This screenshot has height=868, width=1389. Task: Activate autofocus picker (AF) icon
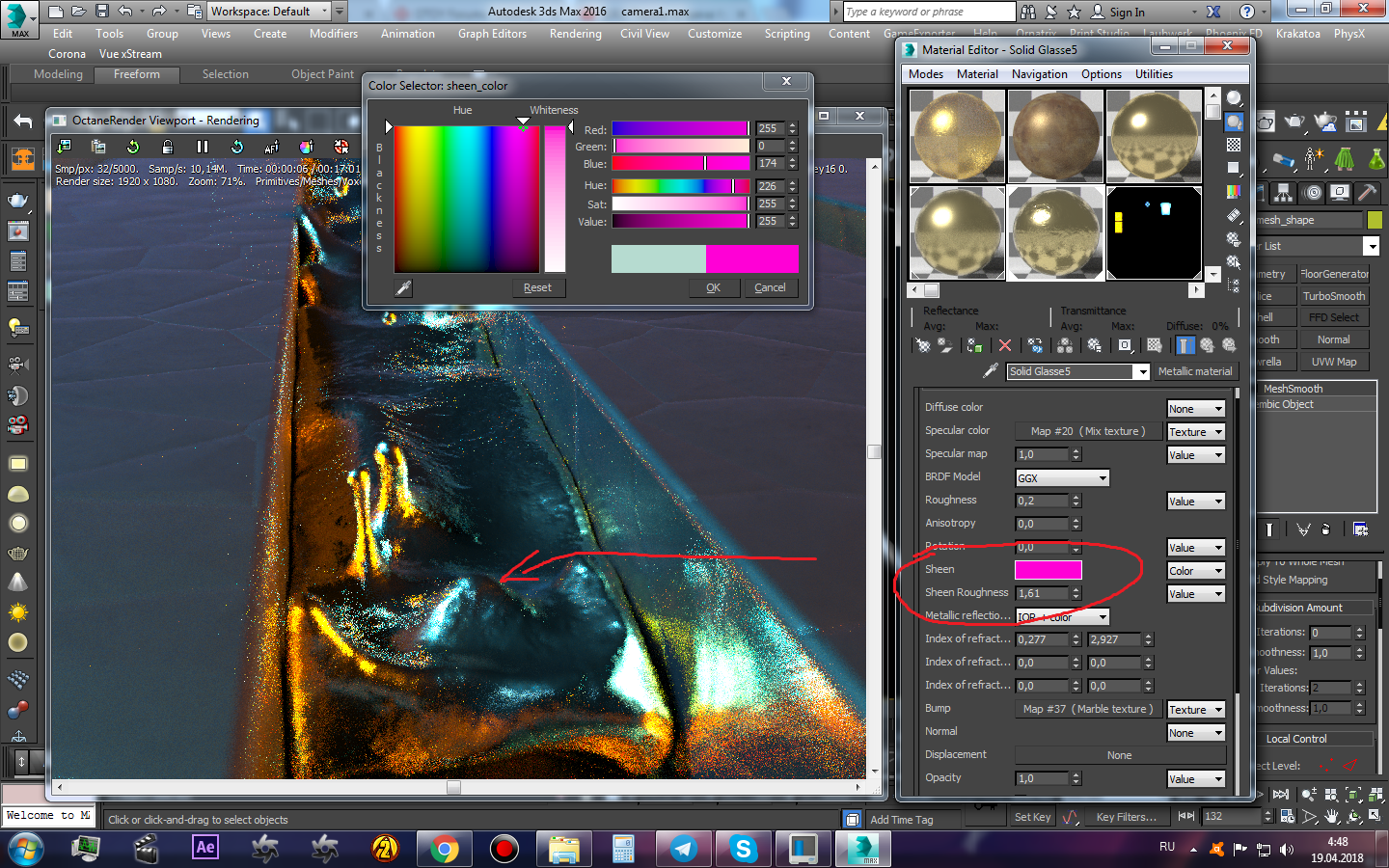(272, 147)
